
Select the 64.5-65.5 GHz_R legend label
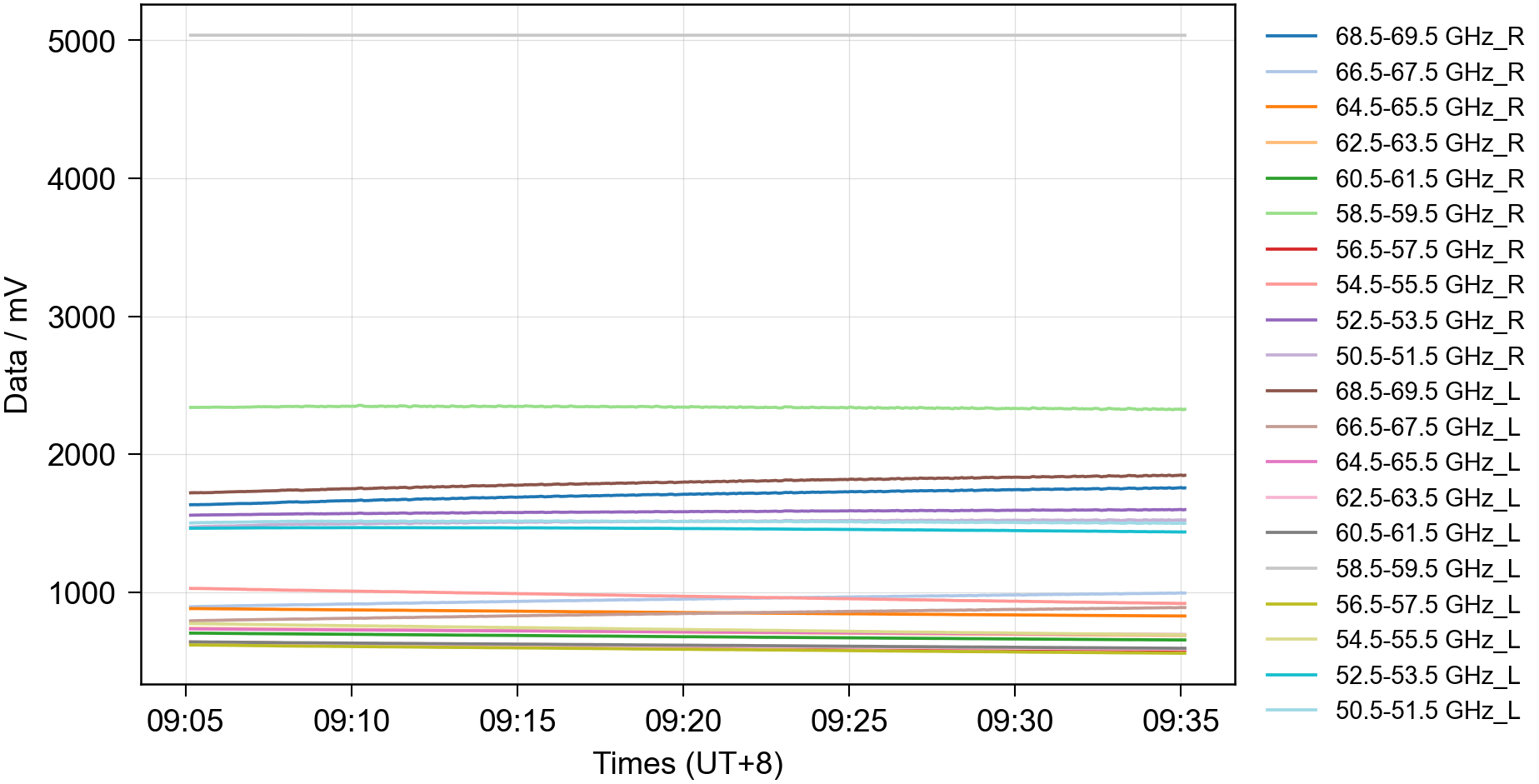[1428, 107]
